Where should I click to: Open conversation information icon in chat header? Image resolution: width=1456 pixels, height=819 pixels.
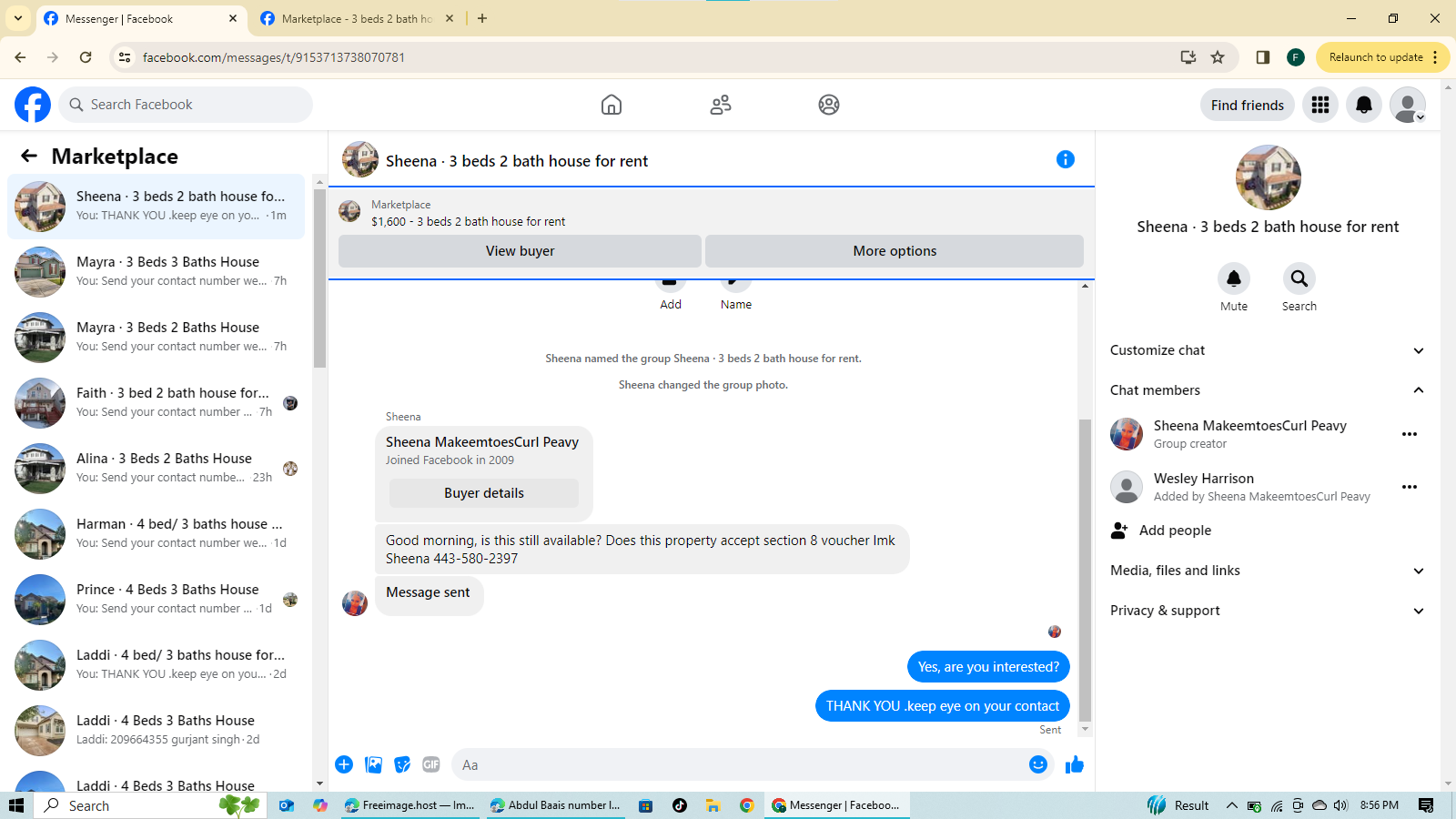pyautogui.click(x=1066, y=159)
